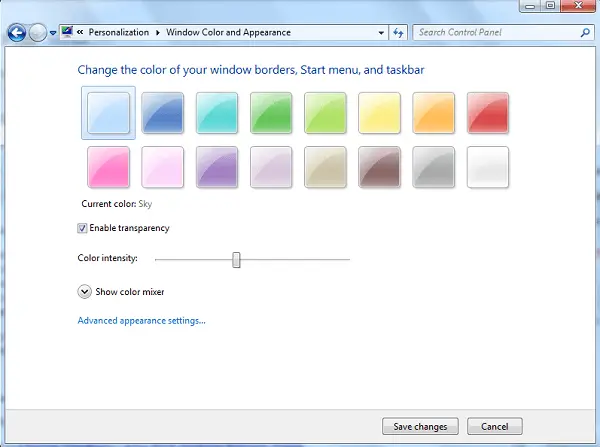Click the search magnifier icon
Viewport: 600px width, 447px height.
click(x=585, y=33)
